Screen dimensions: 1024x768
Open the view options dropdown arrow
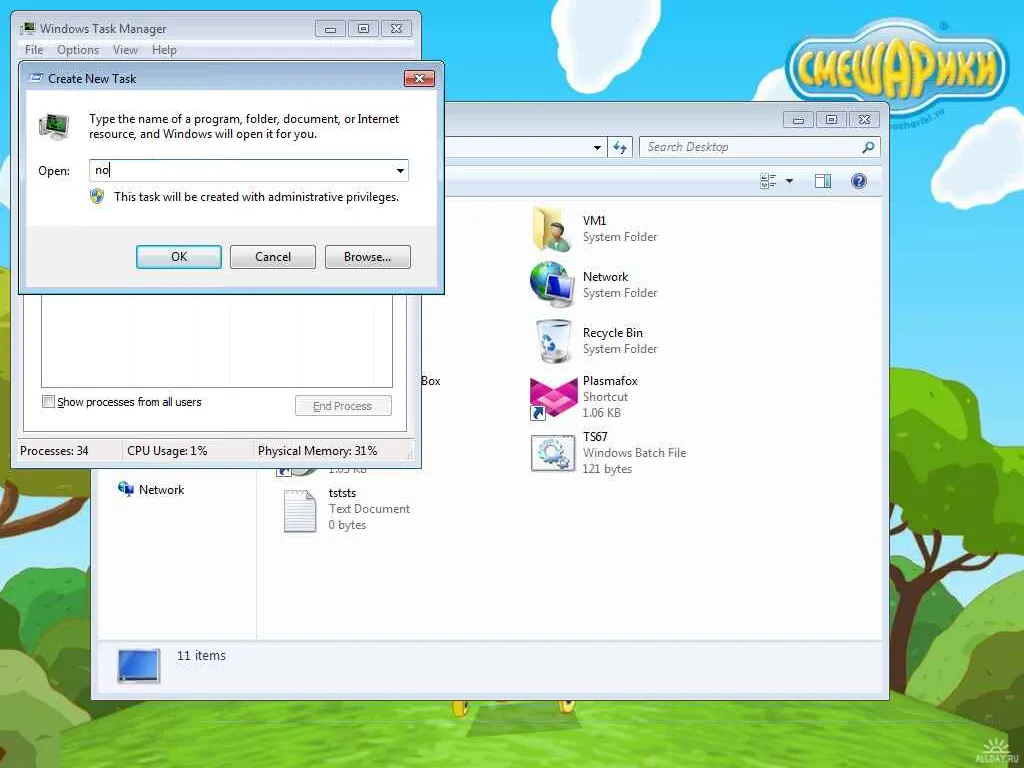789,181
